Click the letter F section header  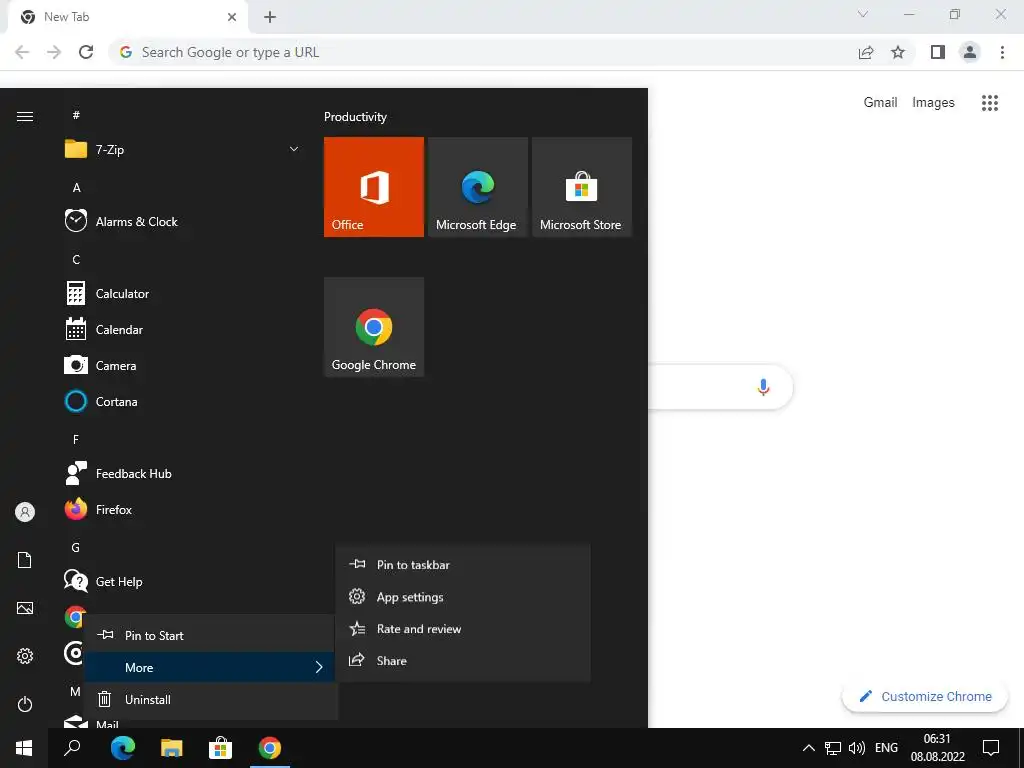tap(76, 440)
